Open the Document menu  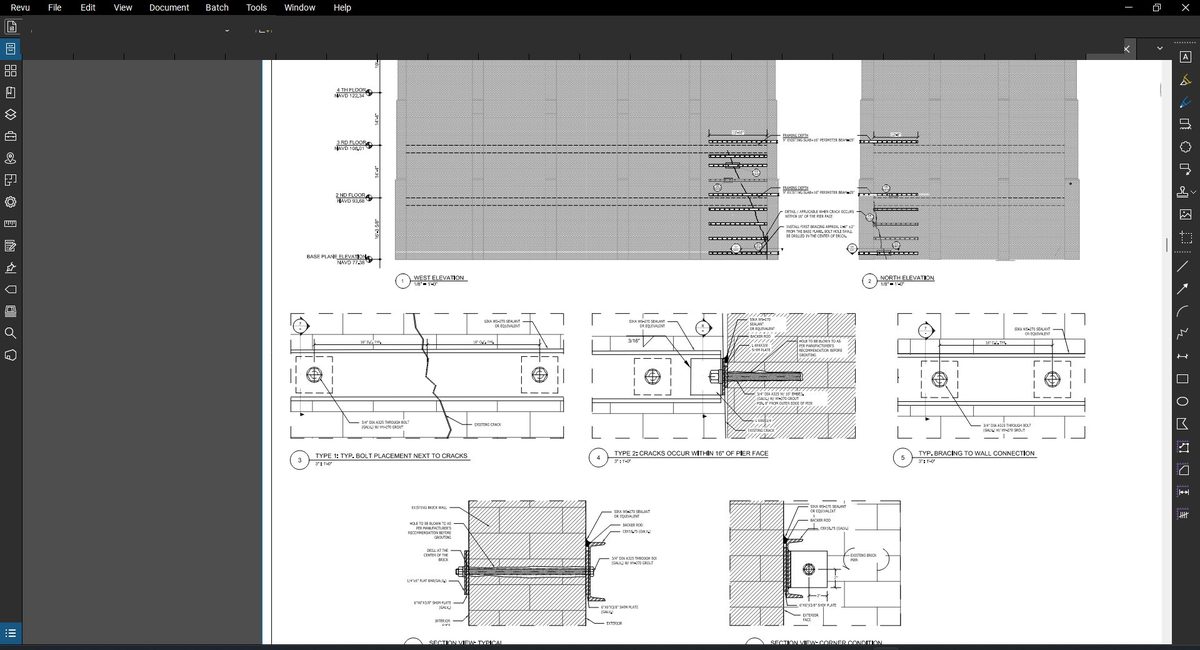(x=169, y=7)
